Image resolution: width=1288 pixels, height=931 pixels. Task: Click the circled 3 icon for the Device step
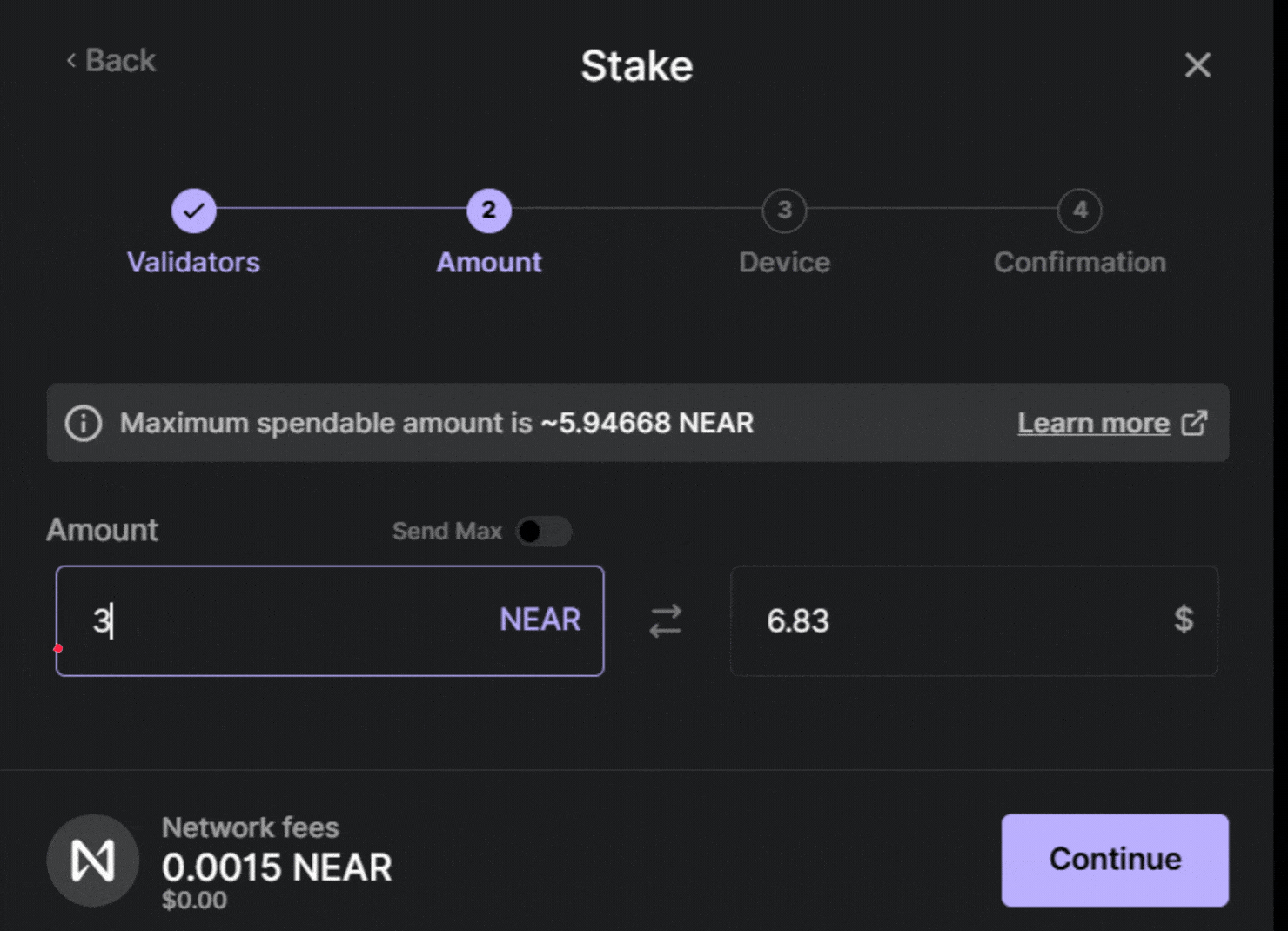pyautogui.click(x=783, y=210)
